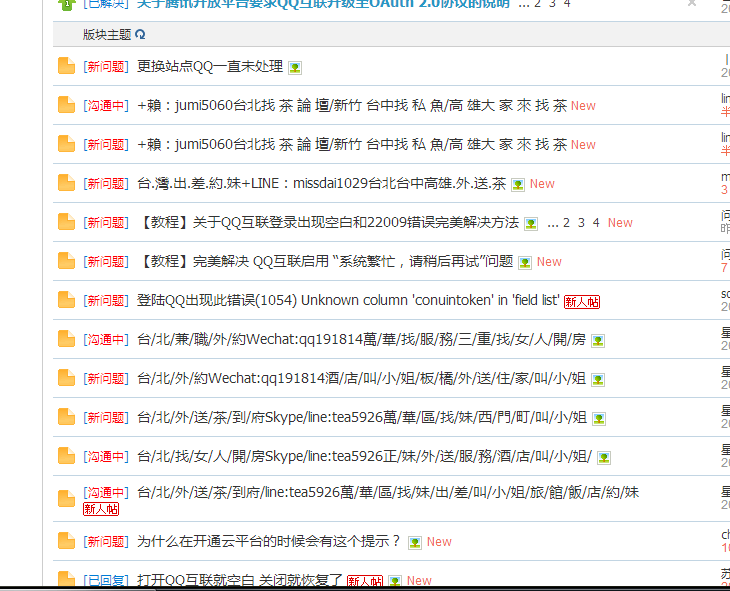The width and height of the screenshot is (730, 591).
Task: Click [新问题] tag before 为什么在开通云平台
Action: pyautogui.click(x=106, y=542)
